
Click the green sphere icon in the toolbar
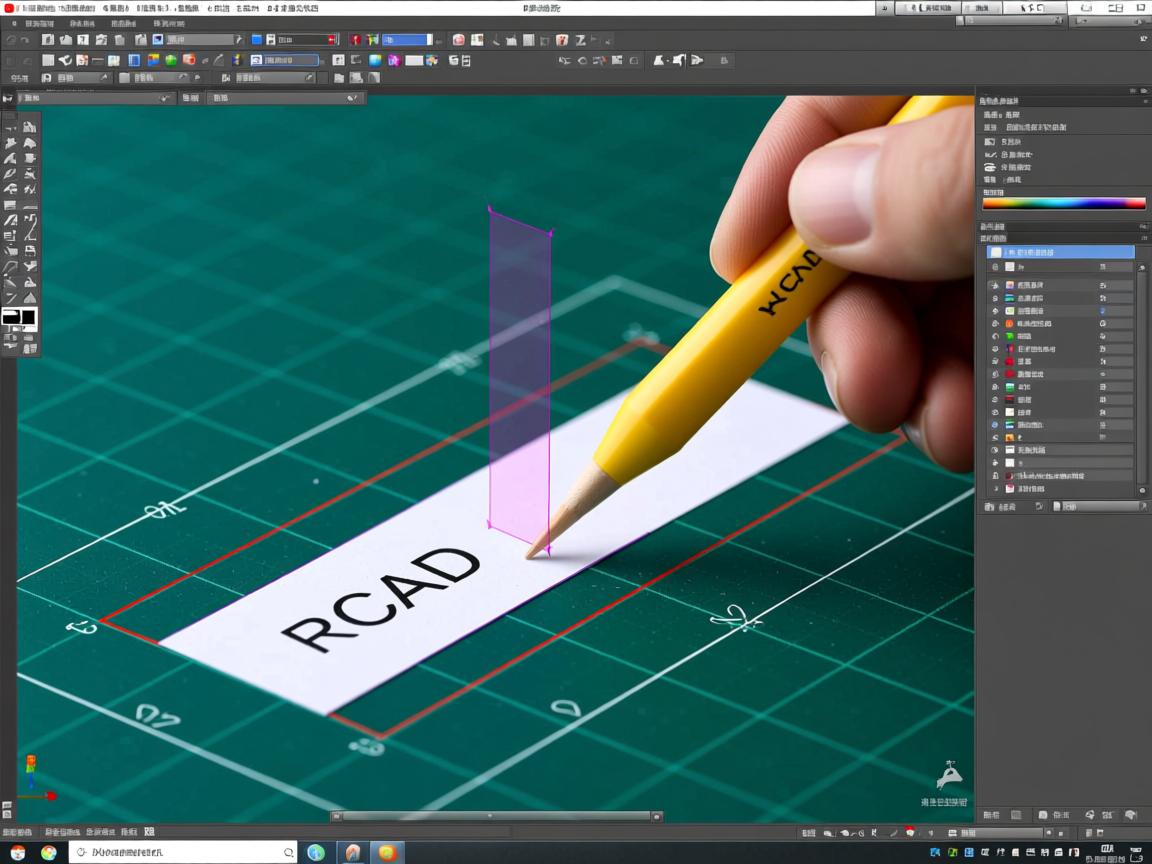click(x=171, y=60)
